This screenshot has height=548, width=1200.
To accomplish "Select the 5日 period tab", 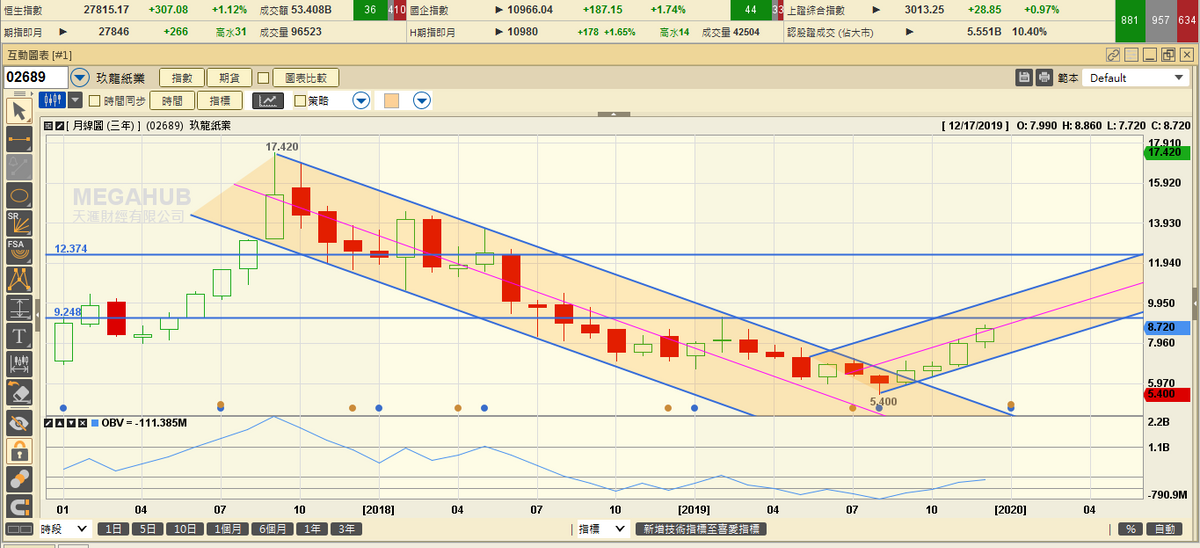I will (148, 528).
